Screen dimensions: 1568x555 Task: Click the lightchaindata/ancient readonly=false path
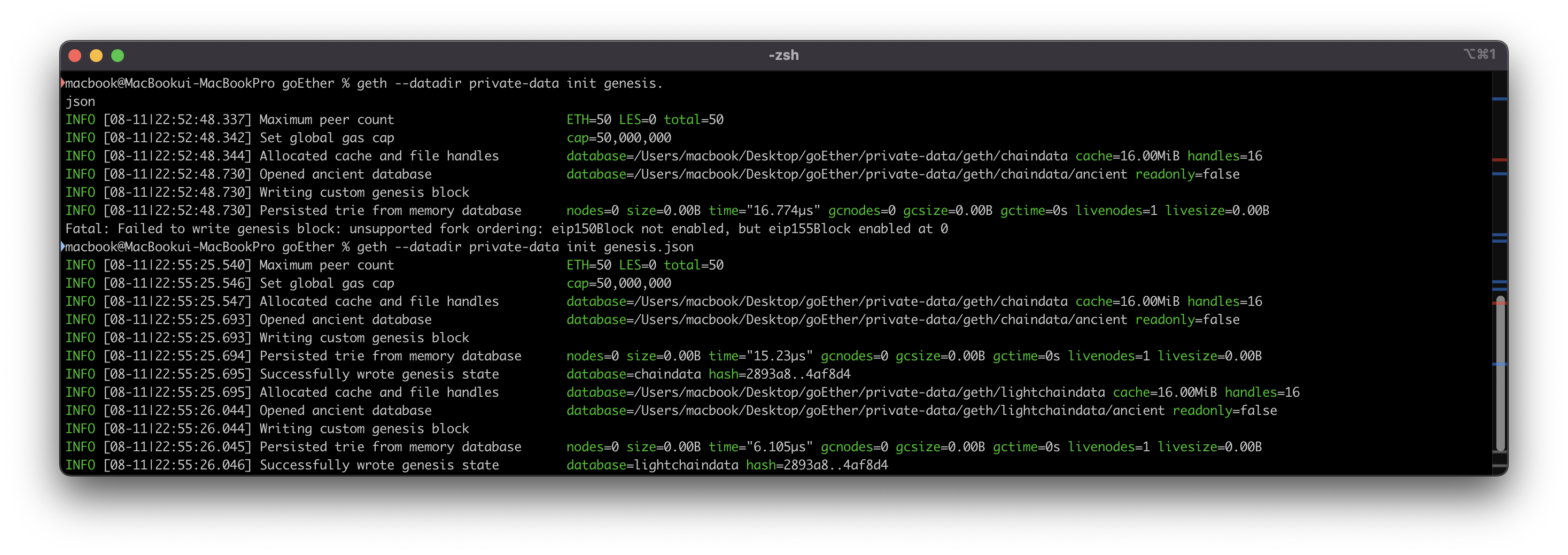point(921,411)
